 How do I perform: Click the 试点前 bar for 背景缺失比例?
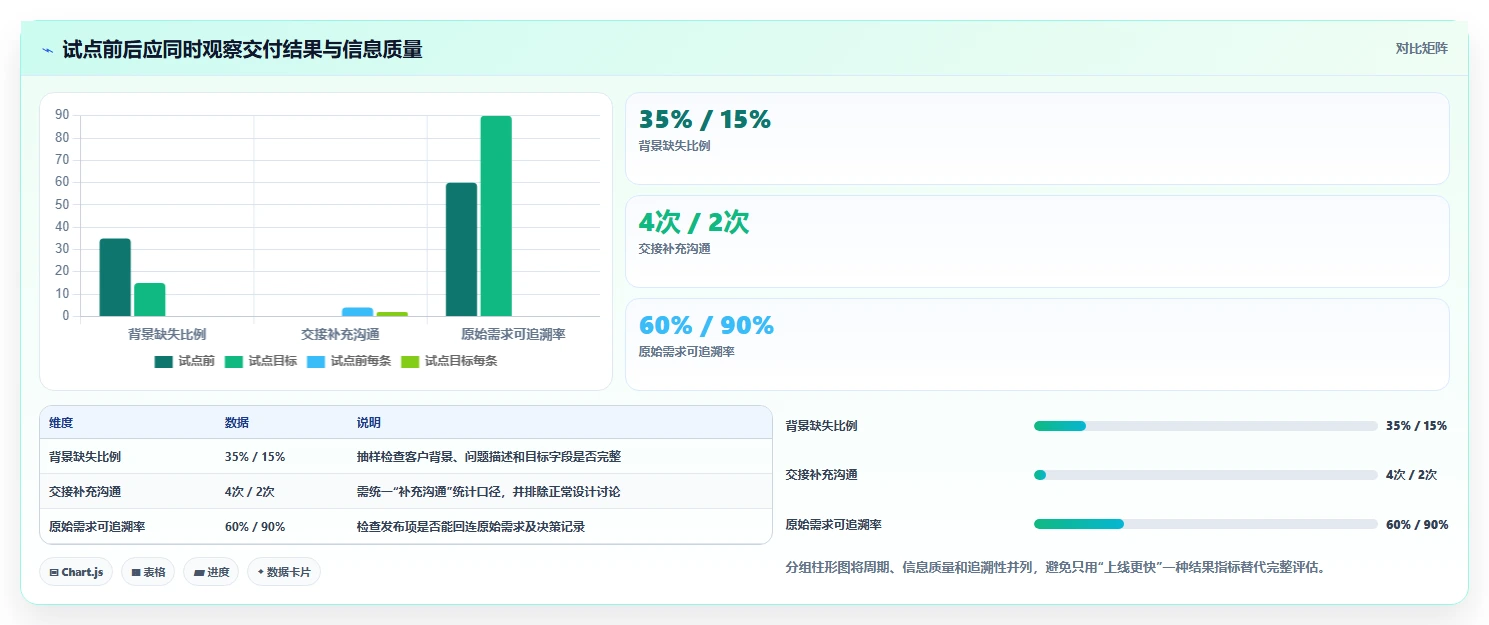115,277
